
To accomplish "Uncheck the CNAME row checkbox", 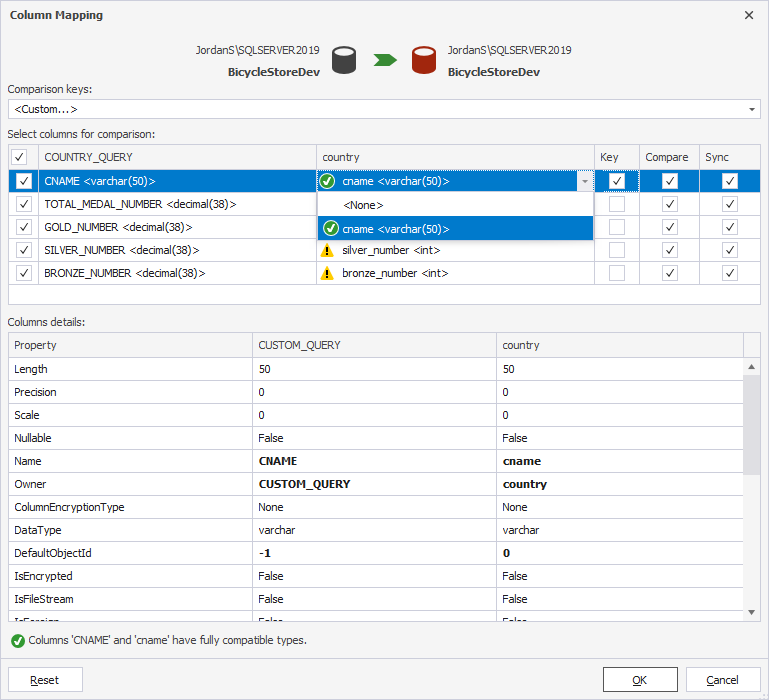I will pos(24,181).
